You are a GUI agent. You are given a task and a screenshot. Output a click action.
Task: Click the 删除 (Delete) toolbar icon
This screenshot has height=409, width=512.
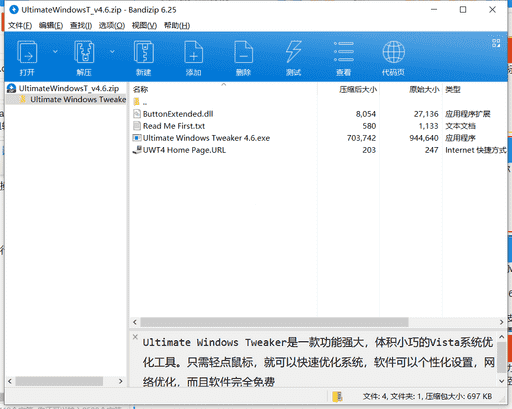tap(244, 52)
